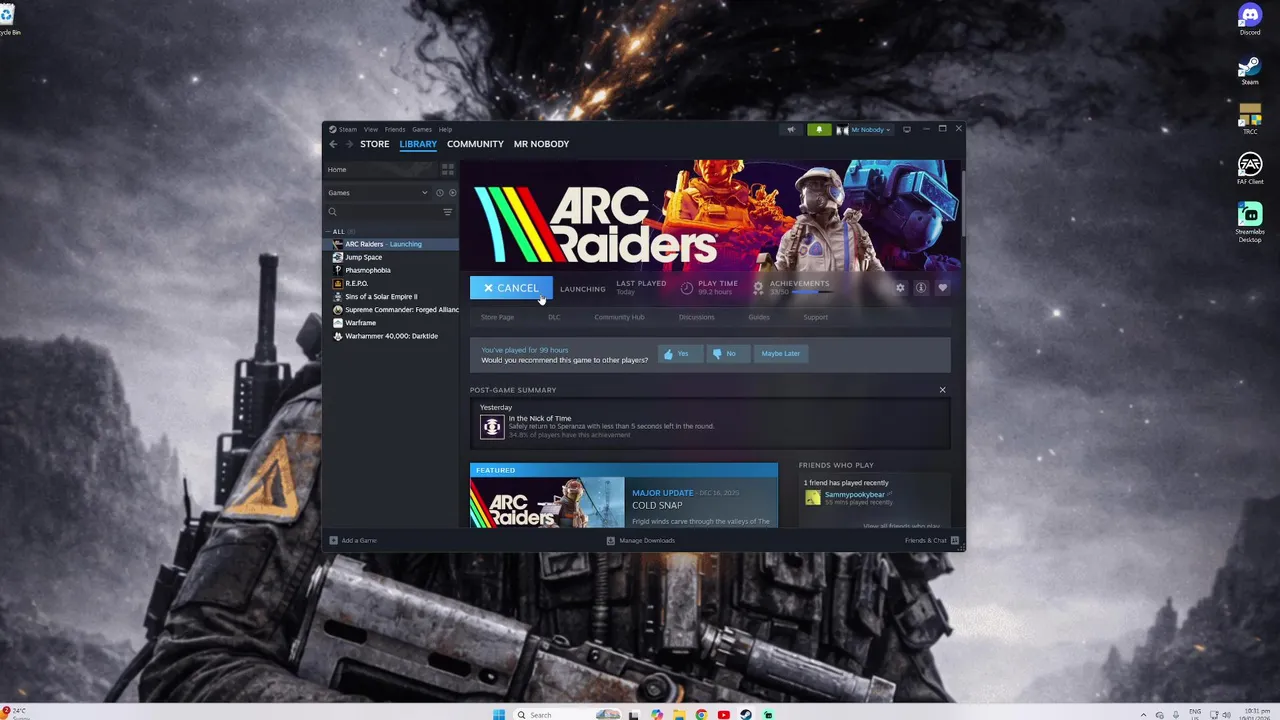Open Friends & Chat

coord(931,541)
